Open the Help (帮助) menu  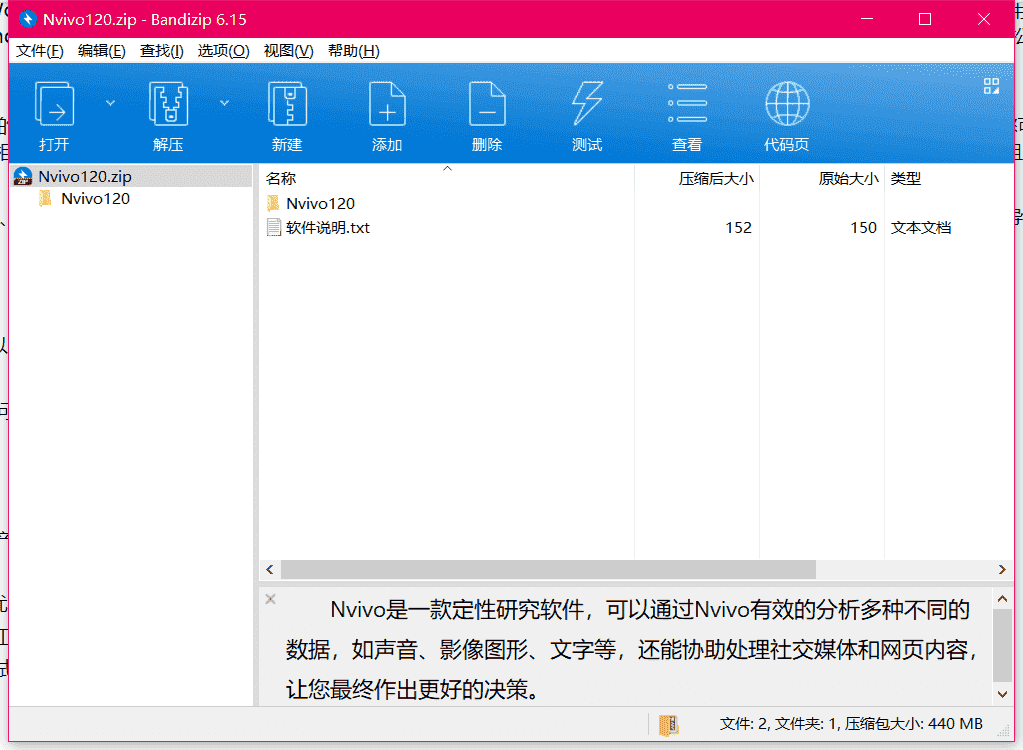354,51
